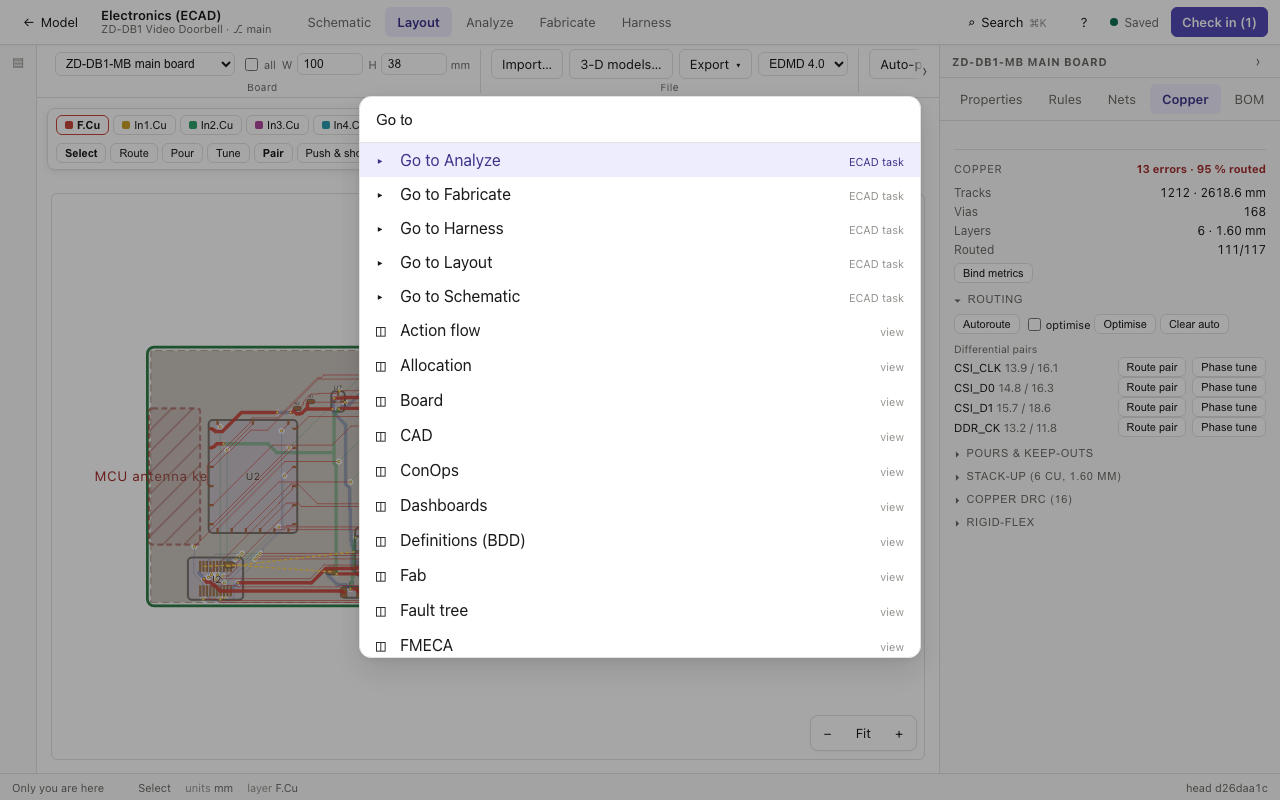This screenshot has width=1280, height=800.
Task: Zoom in with the plus button
Action: [899, 734]
